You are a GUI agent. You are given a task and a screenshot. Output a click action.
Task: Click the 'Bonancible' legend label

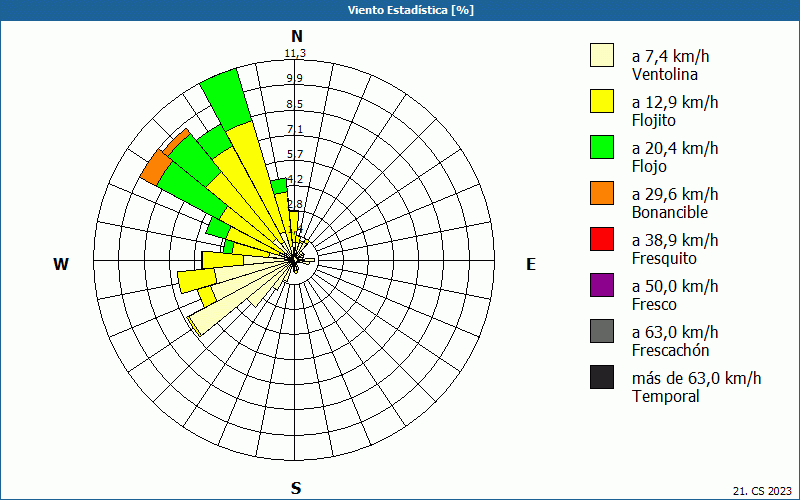point(670,212)
